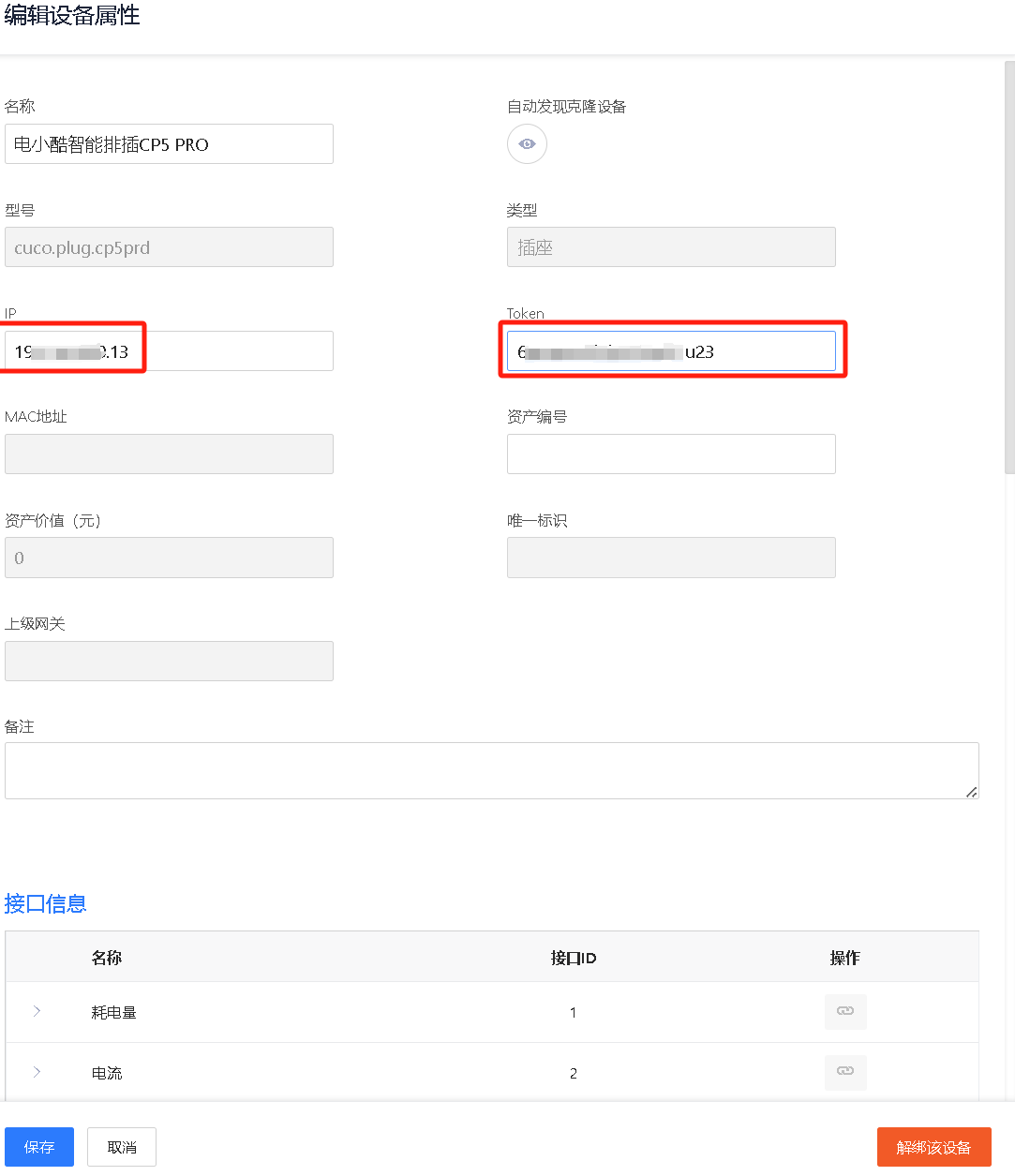Click the disabled 型号 model field
1015x1176 pixels.
click(169, 247)
